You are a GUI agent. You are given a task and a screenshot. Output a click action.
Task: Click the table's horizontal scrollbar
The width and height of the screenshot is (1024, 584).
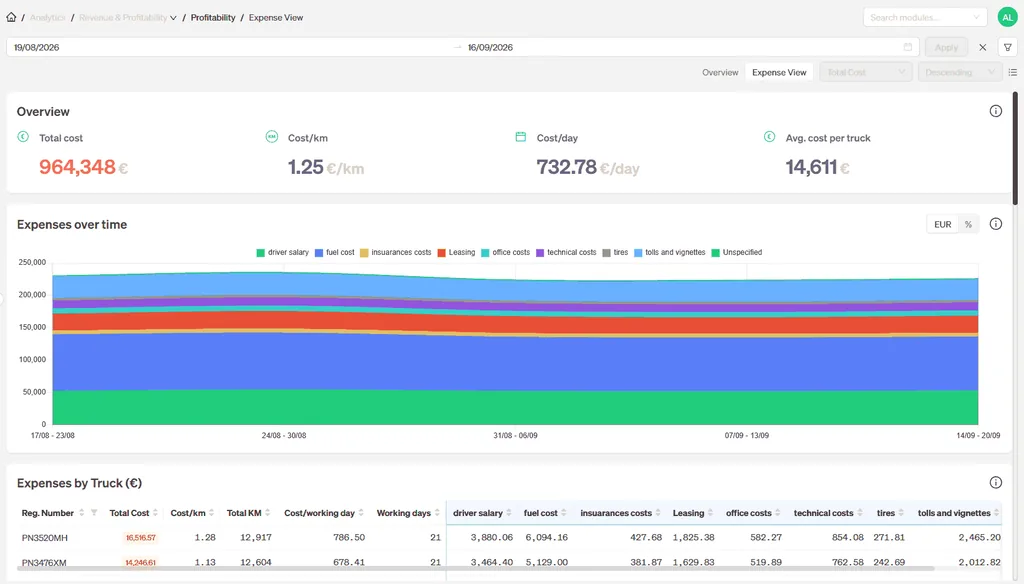[475, 568]
